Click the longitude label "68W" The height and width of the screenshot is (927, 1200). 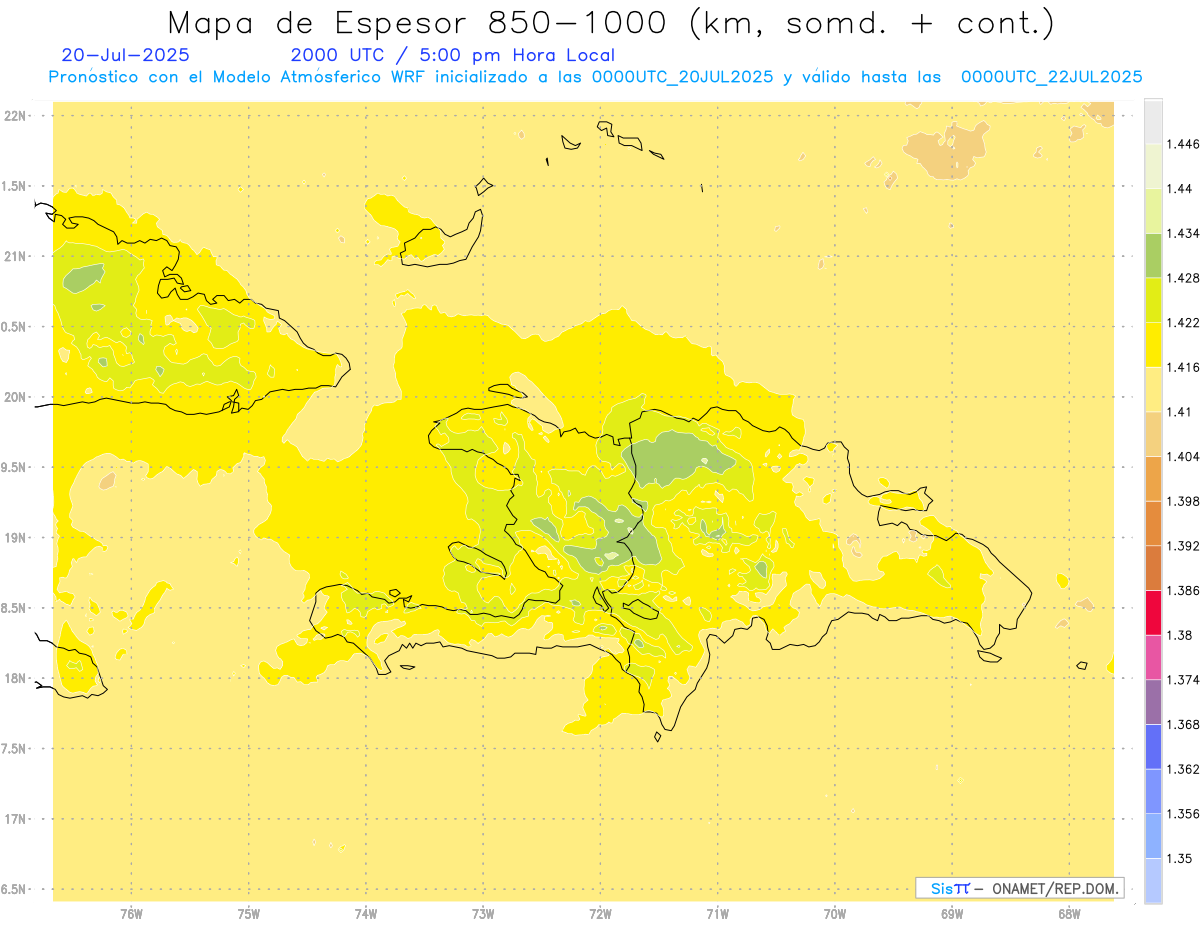pos(1069,913)
